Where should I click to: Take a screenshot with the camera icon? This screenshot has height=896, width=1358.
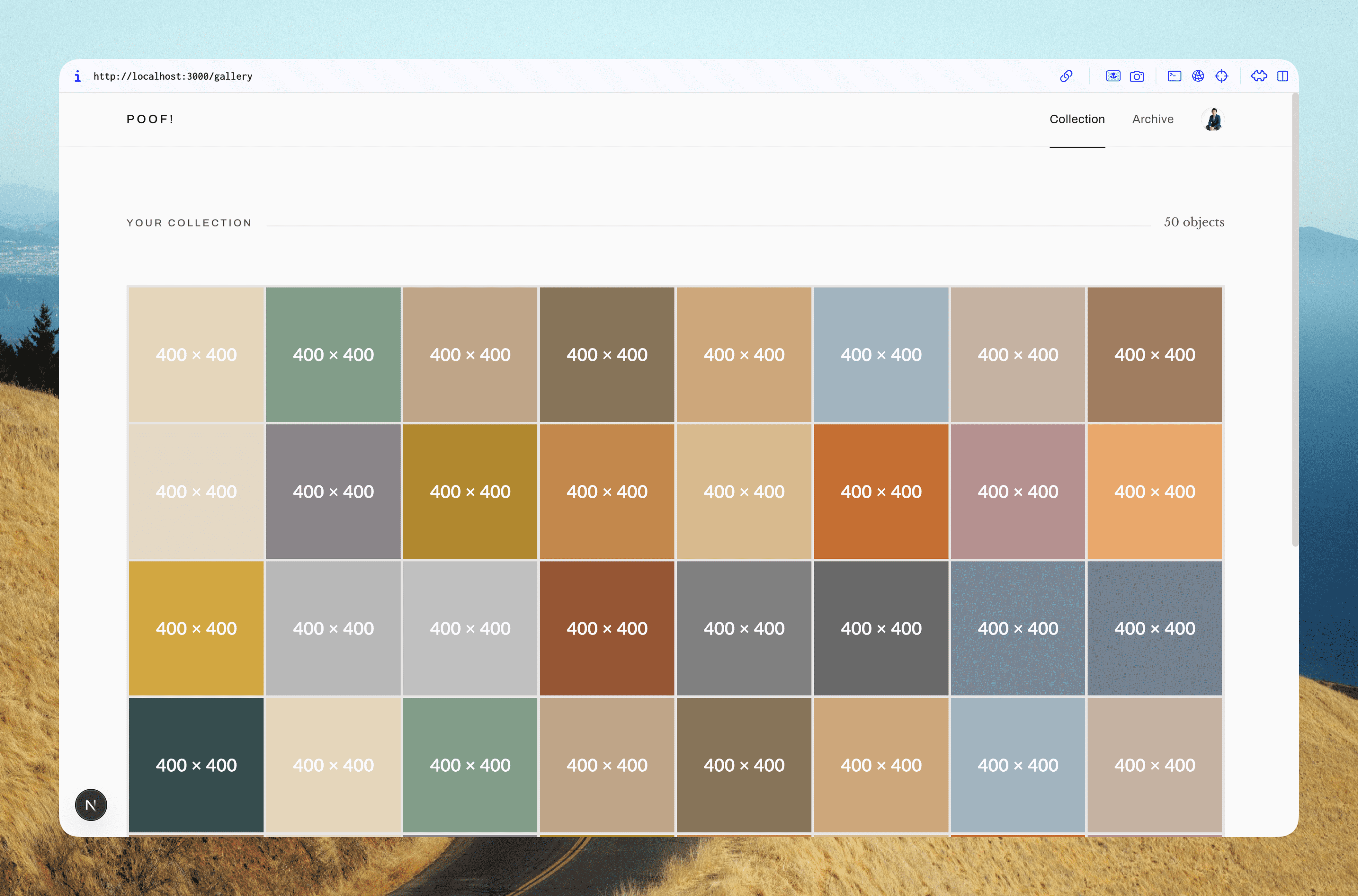pyautogui.click(x=1137, y=76)
